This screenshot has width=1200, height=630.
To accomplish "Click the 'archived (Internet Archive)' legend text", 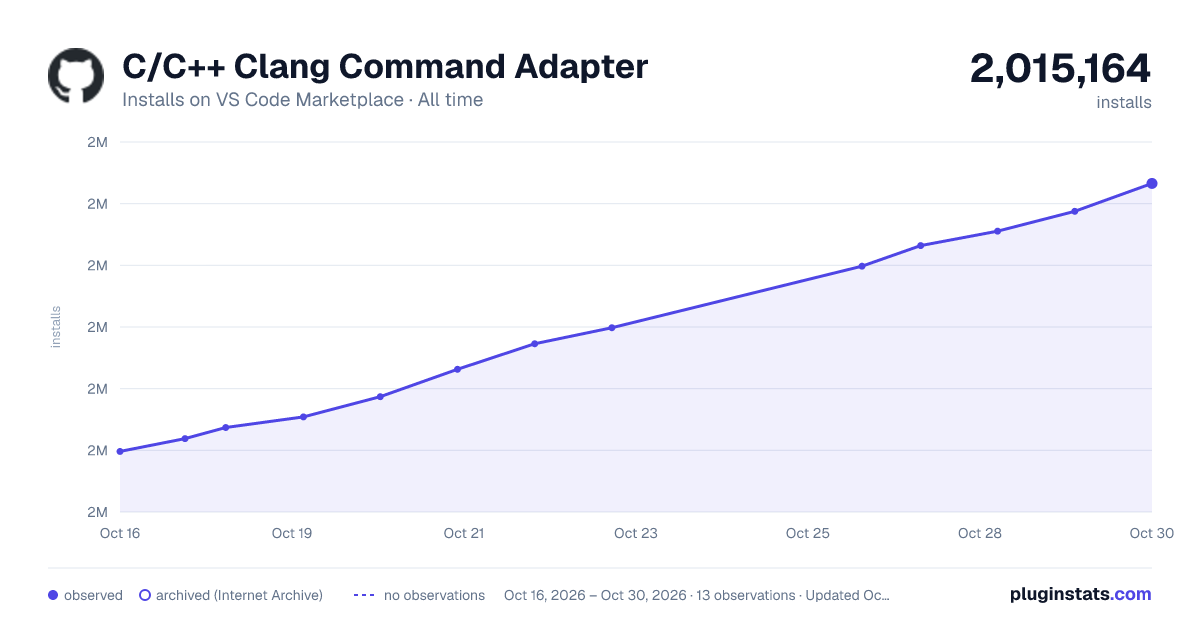I will [x=239, y=595].
